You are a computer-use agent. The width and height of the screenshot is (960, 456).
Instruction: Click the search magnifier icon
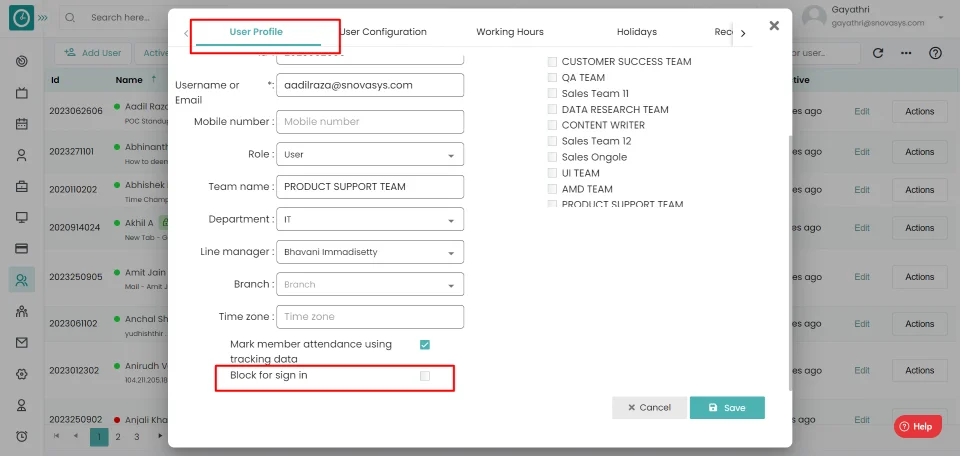70,18
